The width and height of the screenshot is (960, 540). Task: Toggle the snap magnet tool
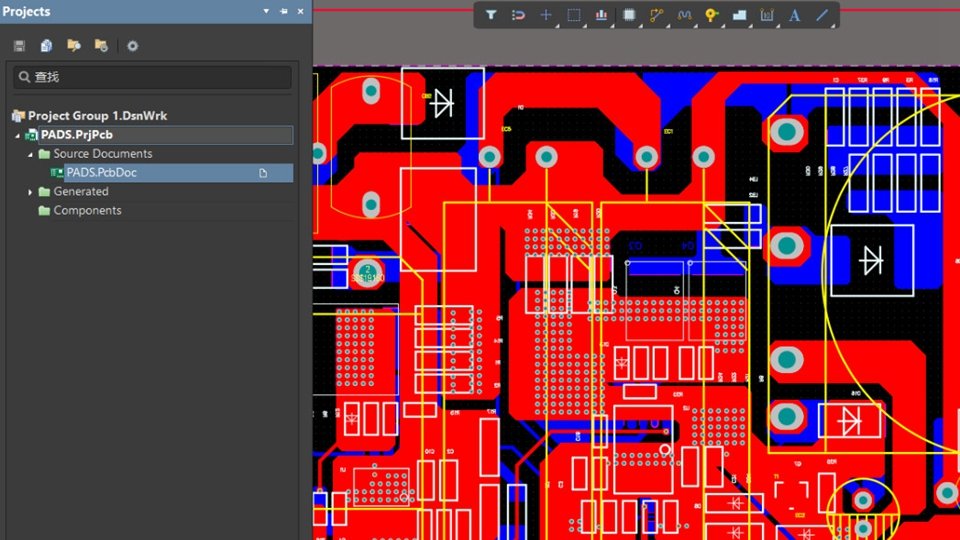[518, 15]
